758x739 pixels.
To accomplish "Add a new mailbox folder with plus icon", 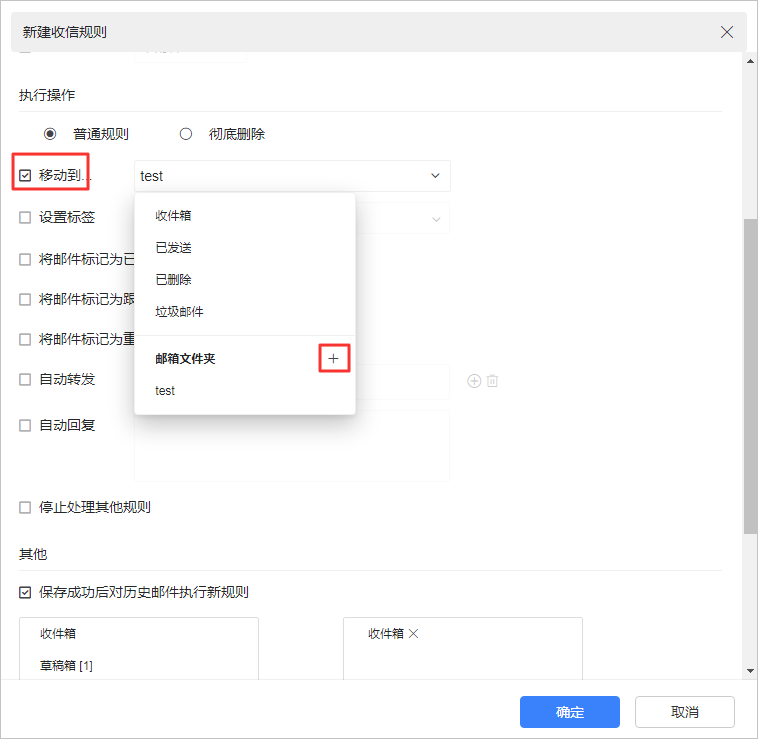I will [333, 359].
